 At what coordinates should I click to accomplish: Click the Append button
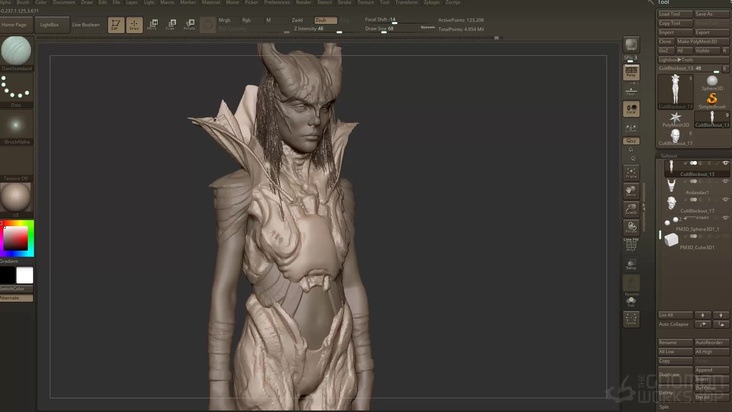711,370
